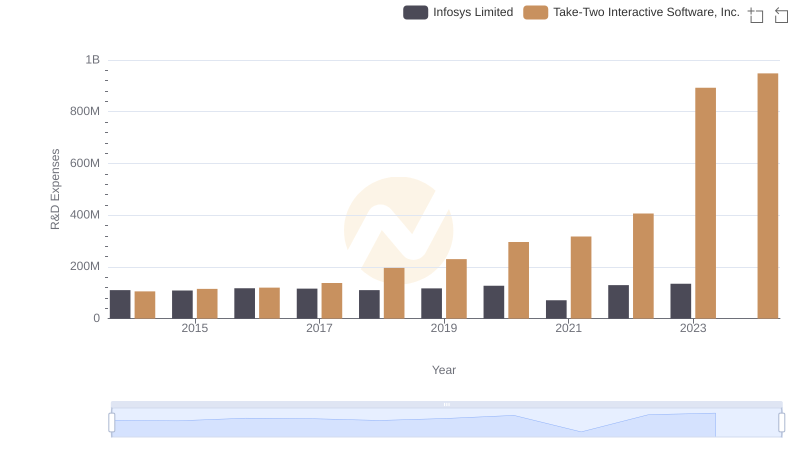The width and height of the screenshot is (800, 461).
Task: Toggle Infosys Limited legend entry
Action: [458, 12]
